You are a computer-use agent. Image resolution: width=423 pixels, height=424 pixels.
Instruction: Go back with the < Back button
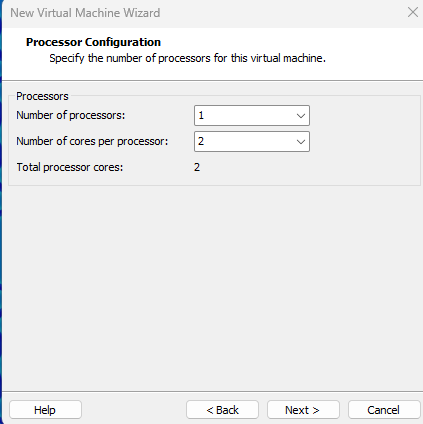click(x=222, y=410)
